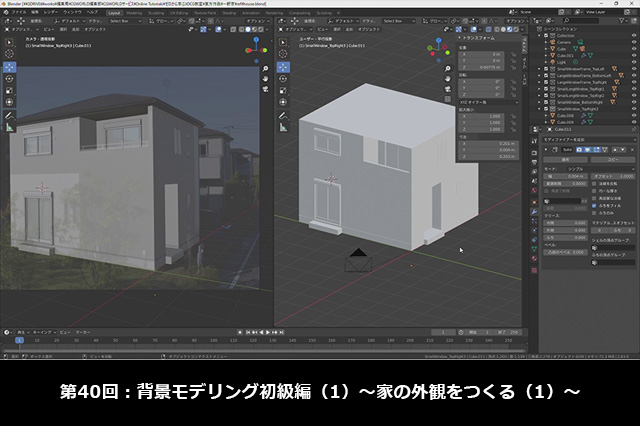Select the Annotate tool in left viewport
Image resolution: width=640 pixels, height=426 pixels.
point(10,116)
